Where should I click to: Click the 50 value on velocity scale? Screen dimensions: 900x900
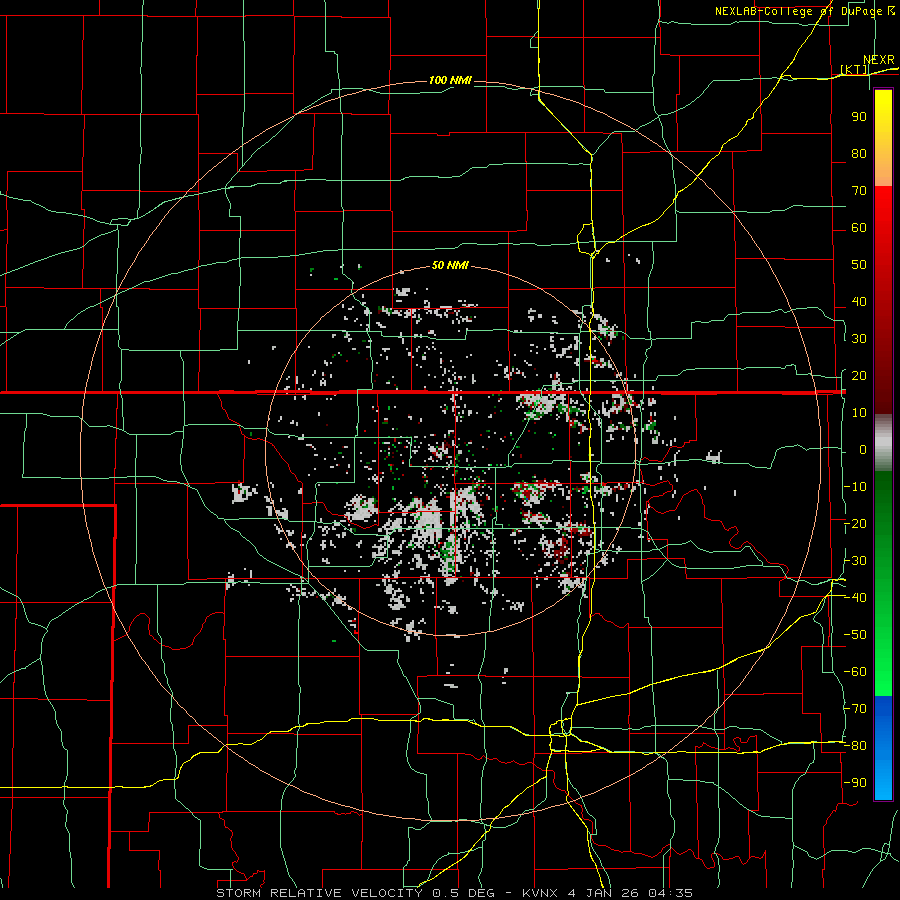coord(859,265)
